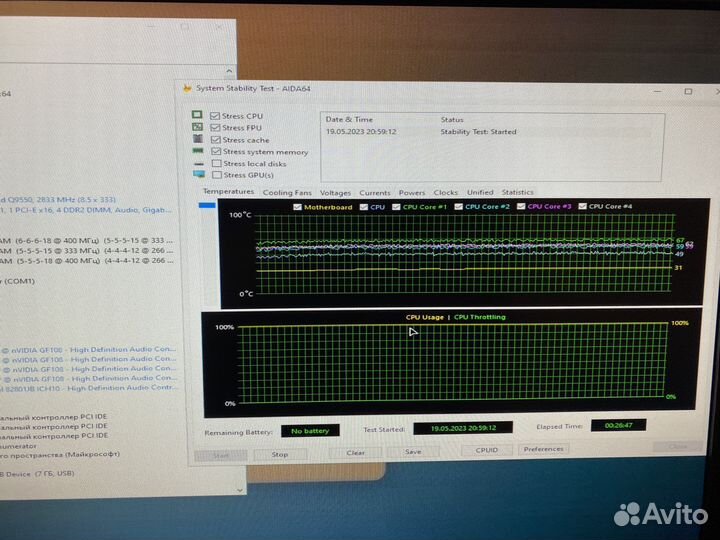Select the Q9550 2833 MHz link in background window

[58, 199]
